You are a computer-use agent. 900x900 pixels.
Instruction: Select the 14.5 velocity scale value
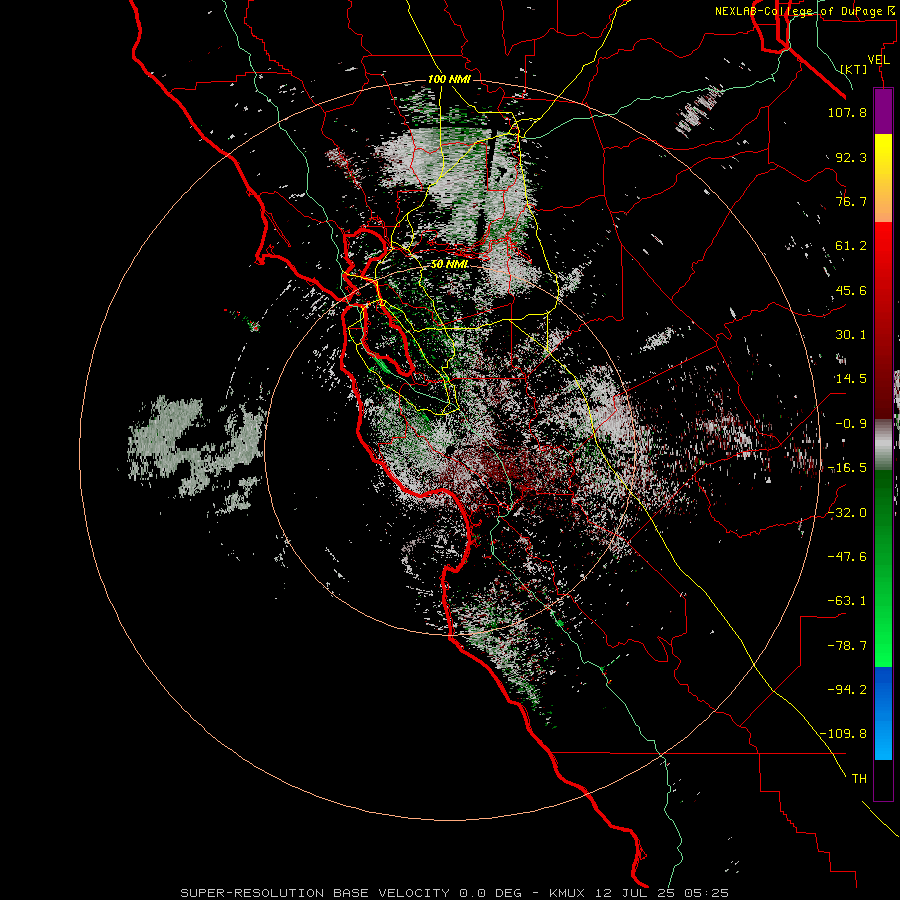coord(851,379)
